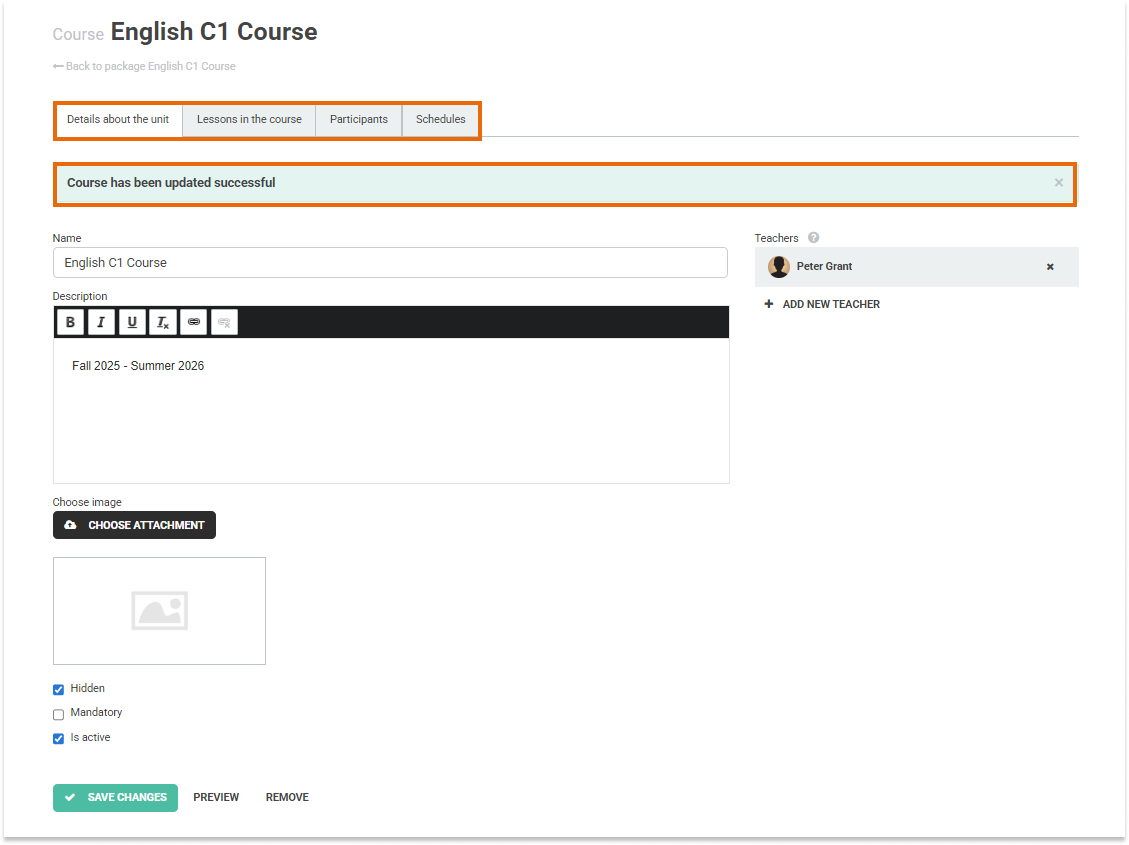Screen dimensions: 1129x845
Task: Open the Details about the unit tab
Action: click(118, 119)
